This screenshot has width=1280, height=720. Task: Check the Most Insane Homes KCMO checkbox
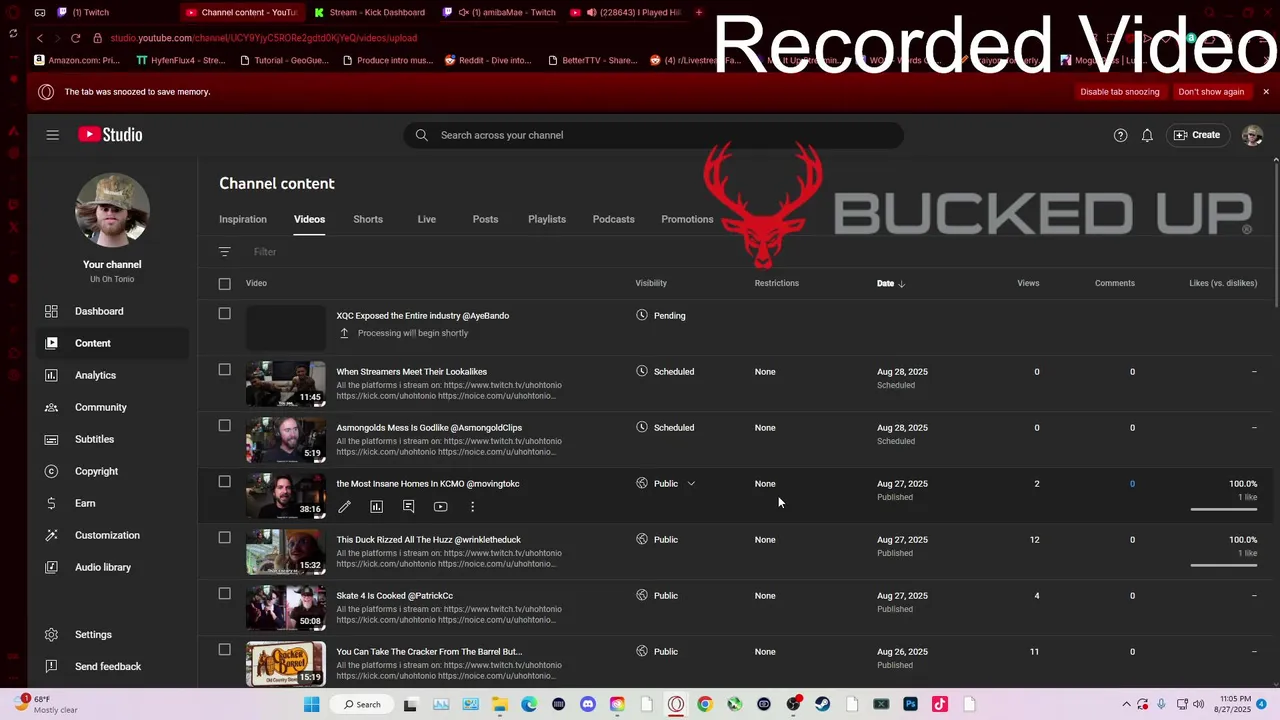coord(224,481)
